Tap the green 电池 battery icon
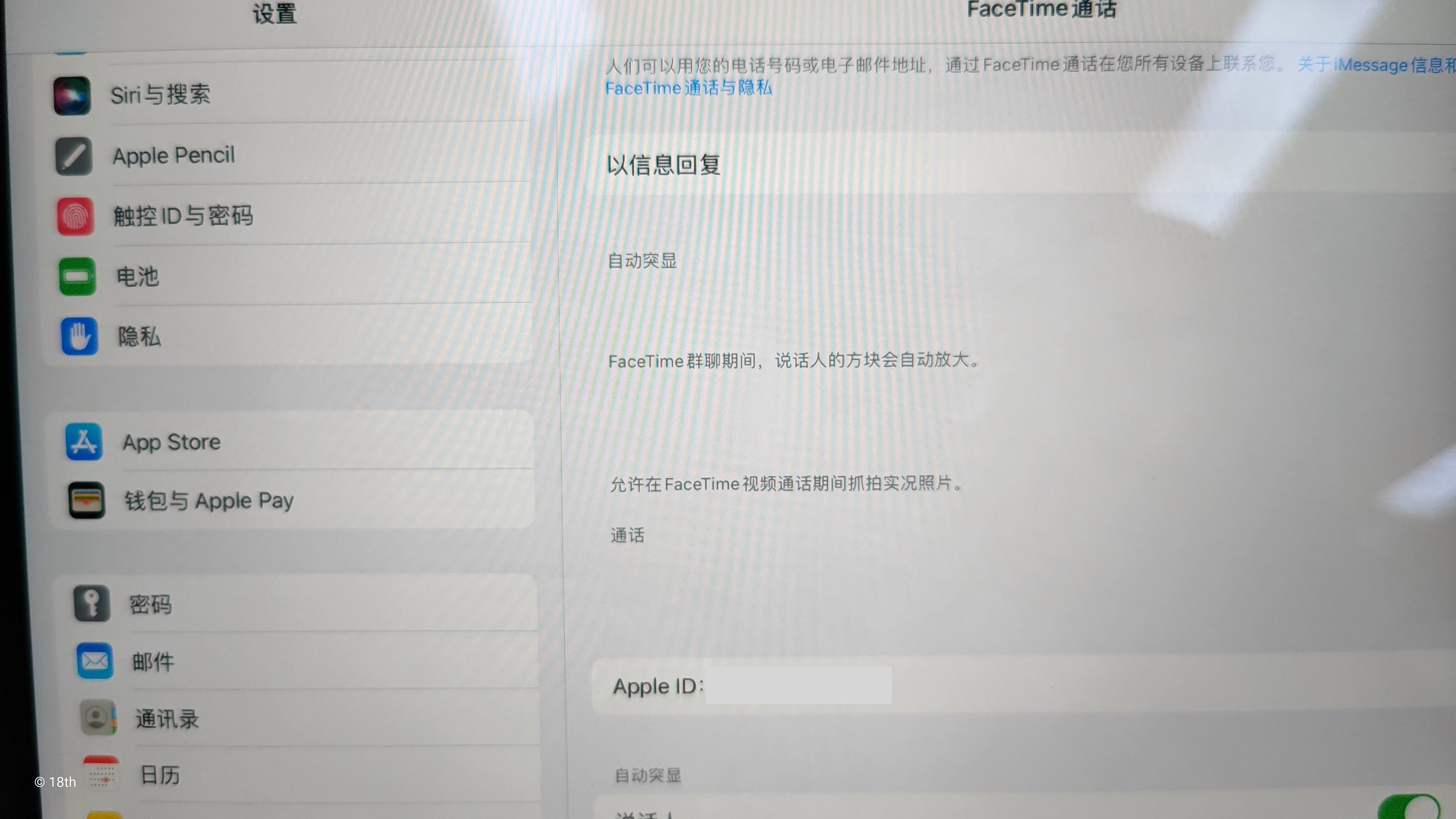1456x819 pixels. [x=77, y=277]
